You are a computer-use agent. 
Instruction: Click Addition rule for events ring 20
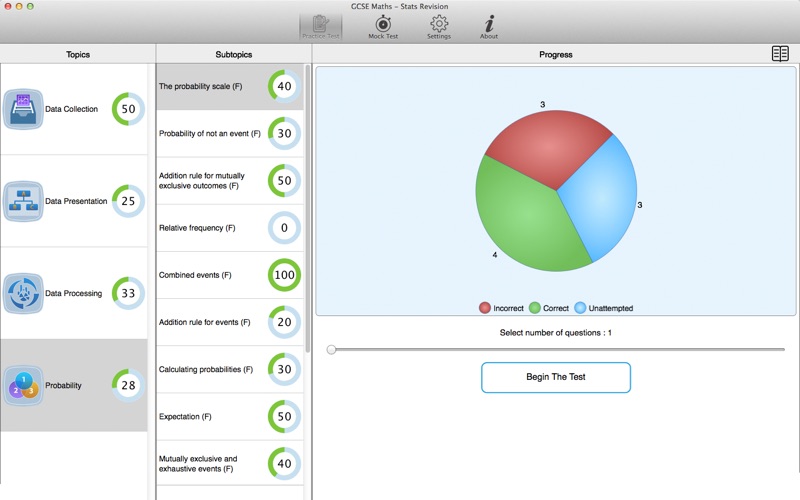284,322
